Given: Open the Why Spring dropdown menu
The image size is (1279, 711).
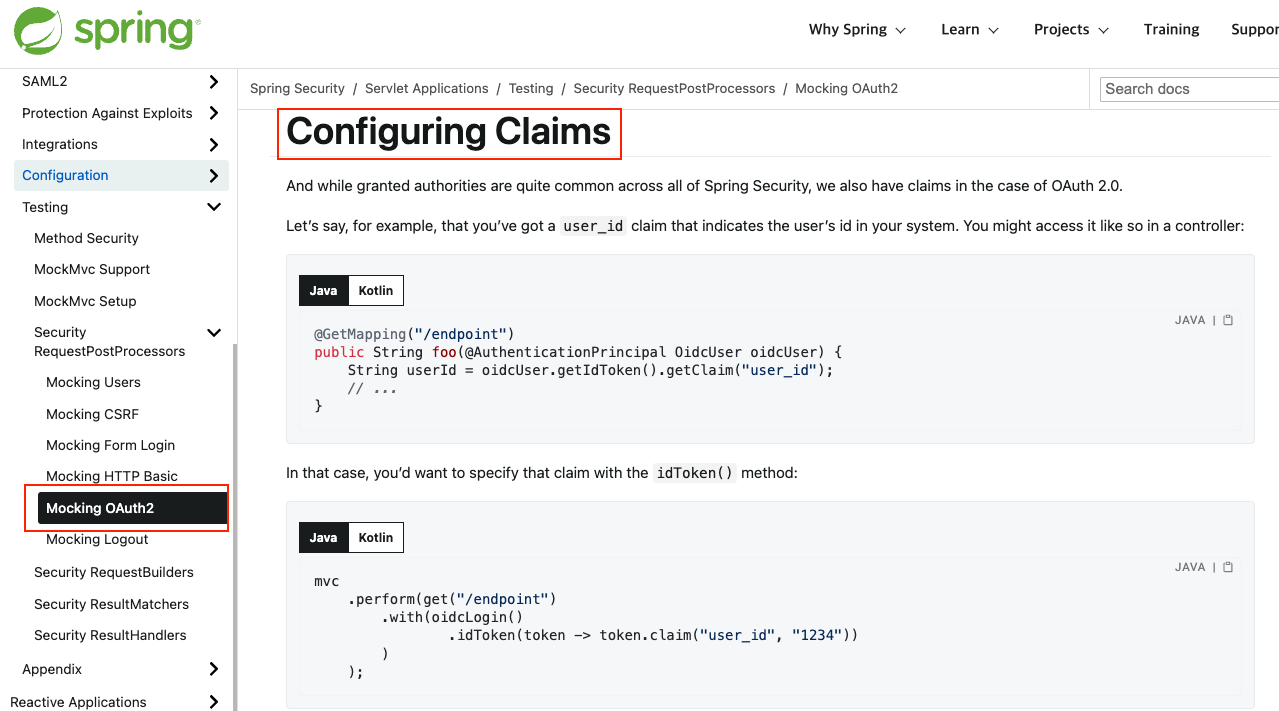Looking at the screenshot, I should click(857, 30).
